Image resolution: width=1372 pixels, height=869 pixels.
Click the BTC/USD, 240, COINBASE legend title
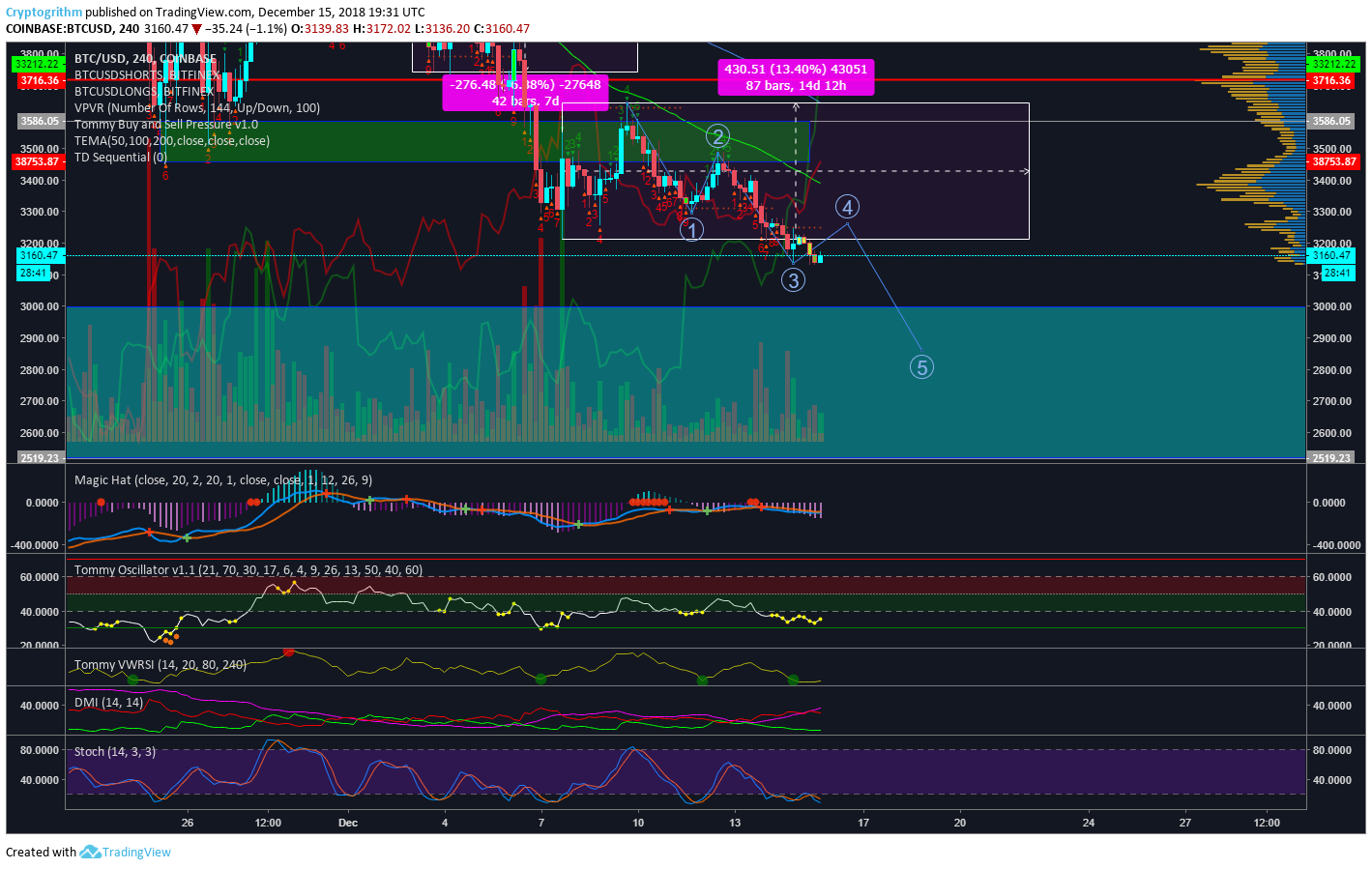[145, 59]
